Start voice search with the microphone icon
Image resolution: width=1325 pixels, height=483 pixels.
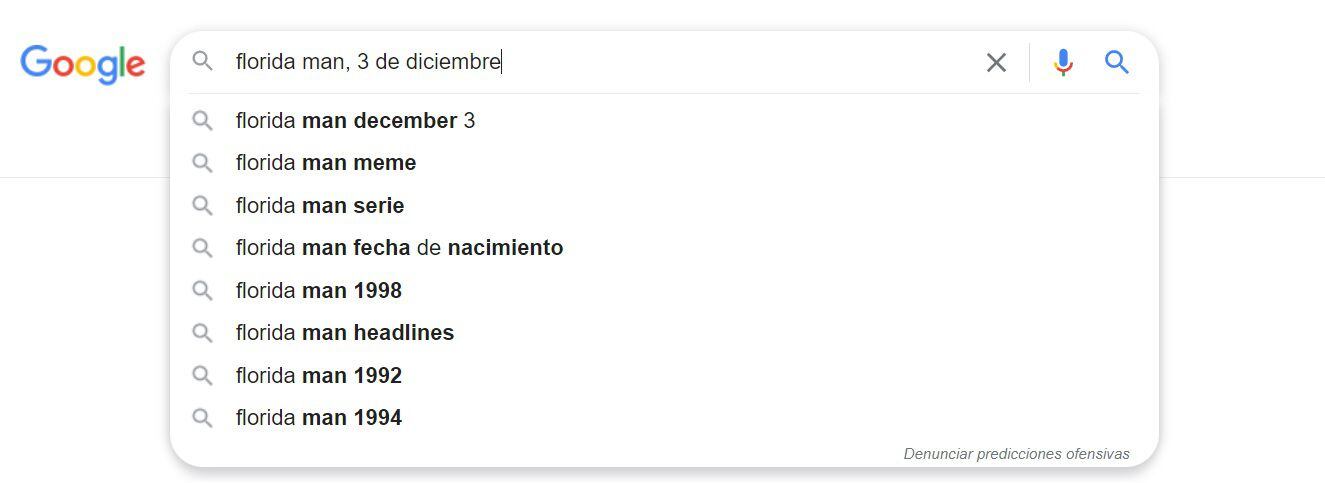pyautogui.click(x=1063, y=63)
